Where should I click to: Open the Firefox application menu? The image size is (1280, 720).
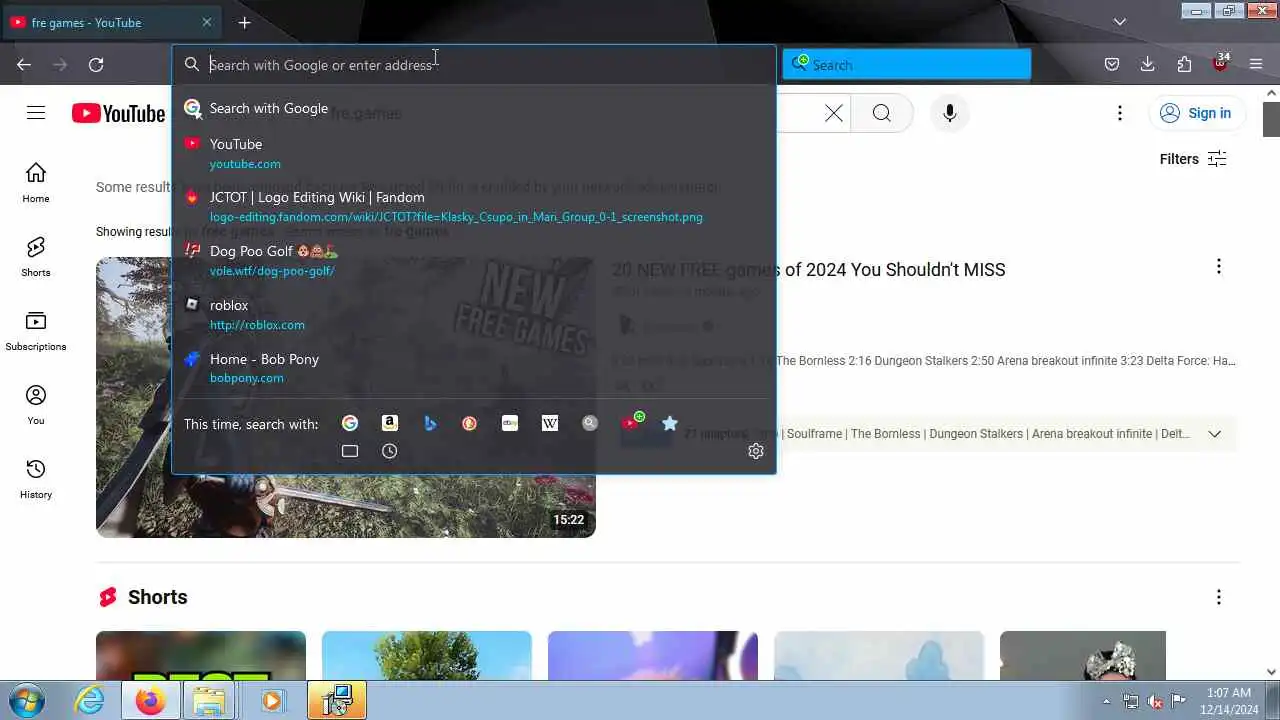pos(1256,65)
